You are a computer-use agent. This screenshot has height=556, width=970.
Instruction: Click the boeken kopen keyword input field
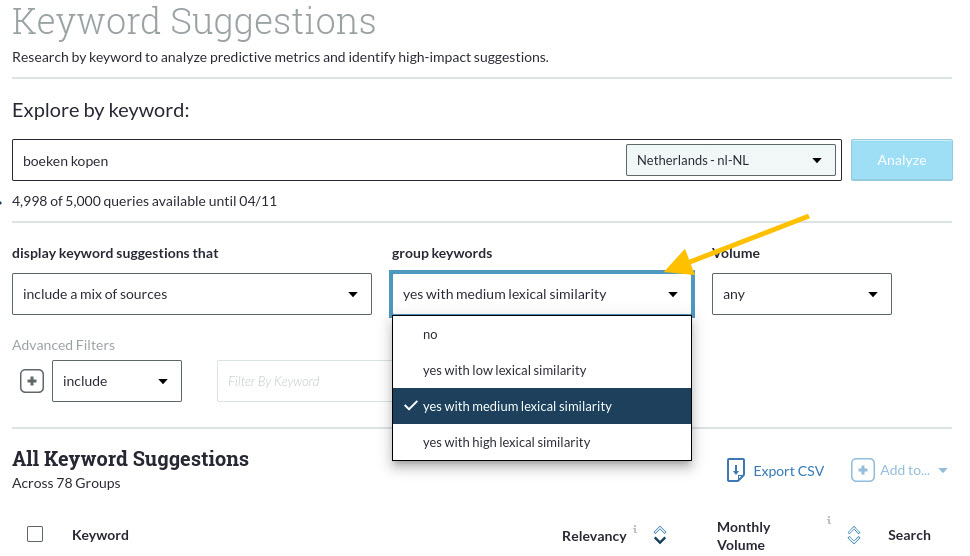[x=315, y=160]
